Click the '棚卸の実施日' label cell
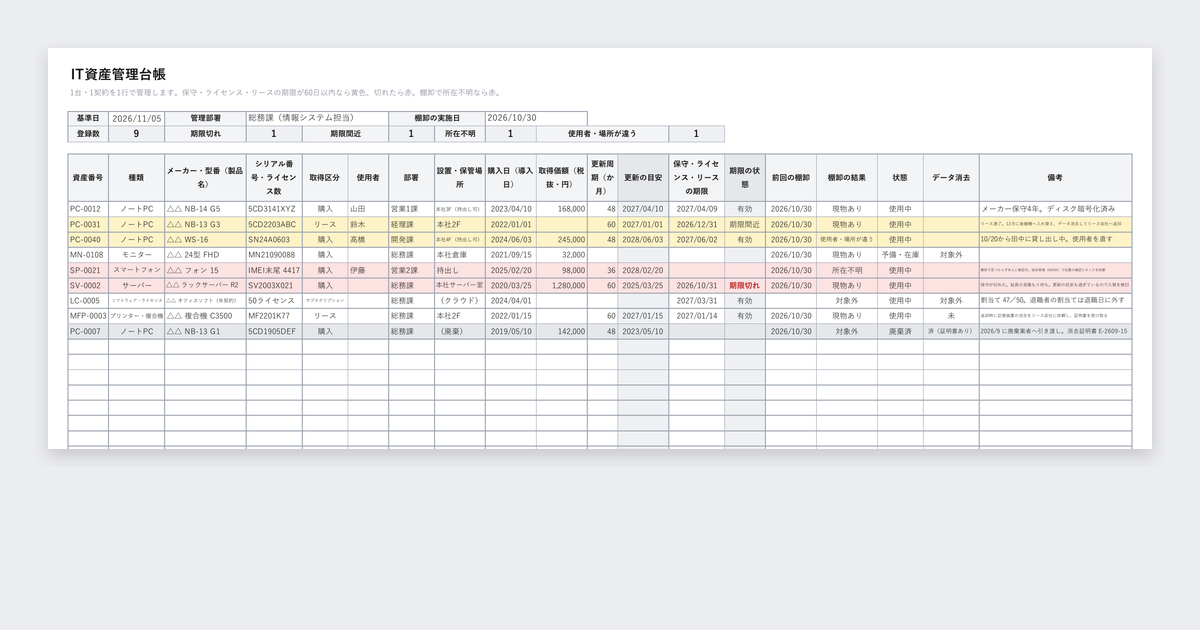The image size is (1200, 630). [436, 118]
